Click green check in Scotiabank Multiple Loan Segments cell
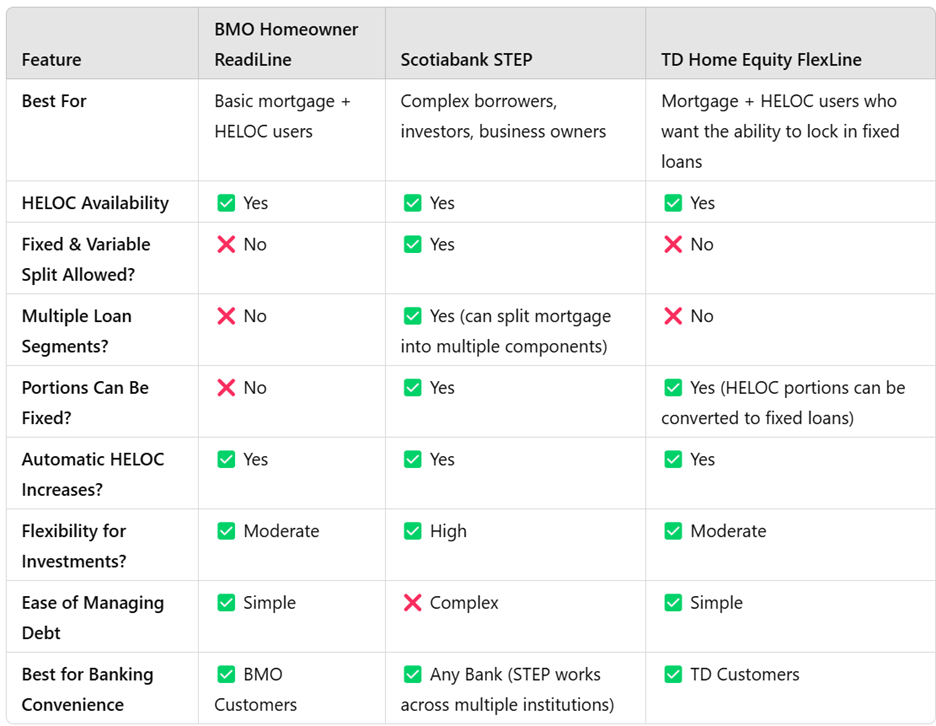Viewport: 936px width, 726px height. [412, 316]
